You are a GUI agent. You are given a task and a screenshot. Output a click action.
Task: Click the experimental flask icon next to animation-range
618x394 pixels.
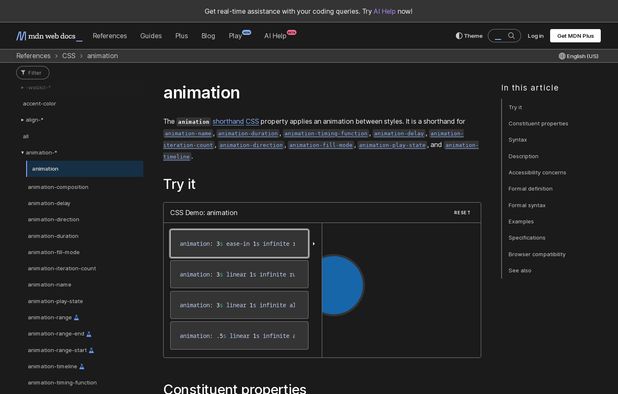pyautogui.click(x=76, y=318)
